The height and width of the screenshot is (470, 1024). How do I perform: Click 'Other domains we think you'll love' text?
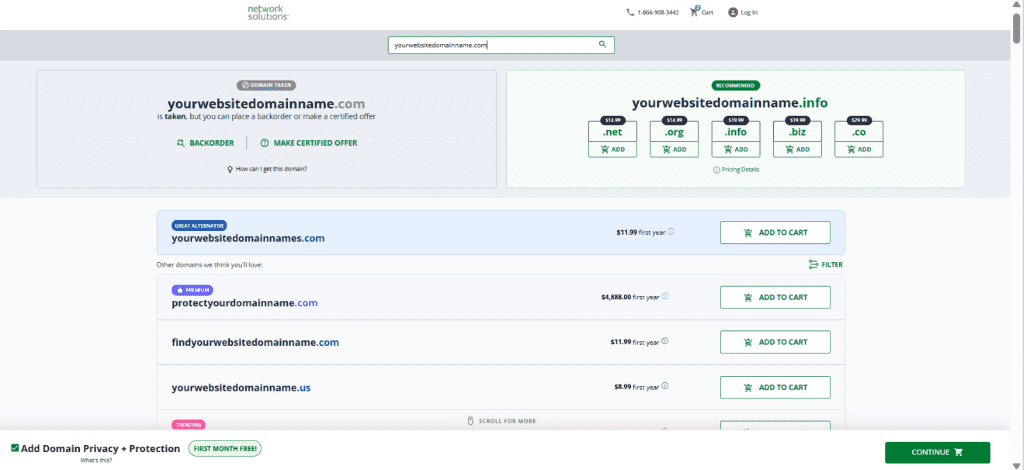click(x=210, y=265)
